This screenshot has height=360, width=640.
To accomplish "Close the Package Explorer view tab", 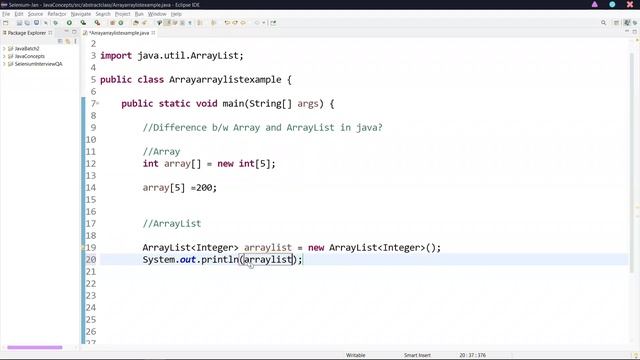I will click(50, 33).
